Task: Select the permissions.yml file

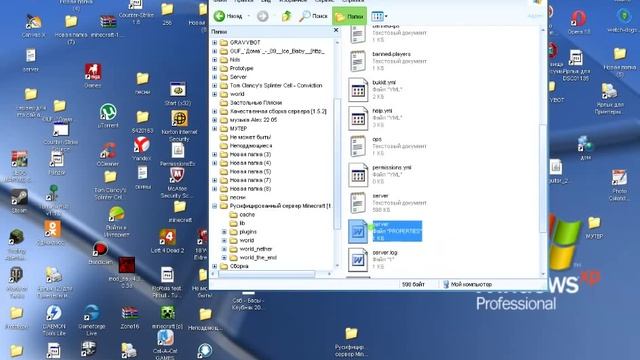Action: [380, 175]
